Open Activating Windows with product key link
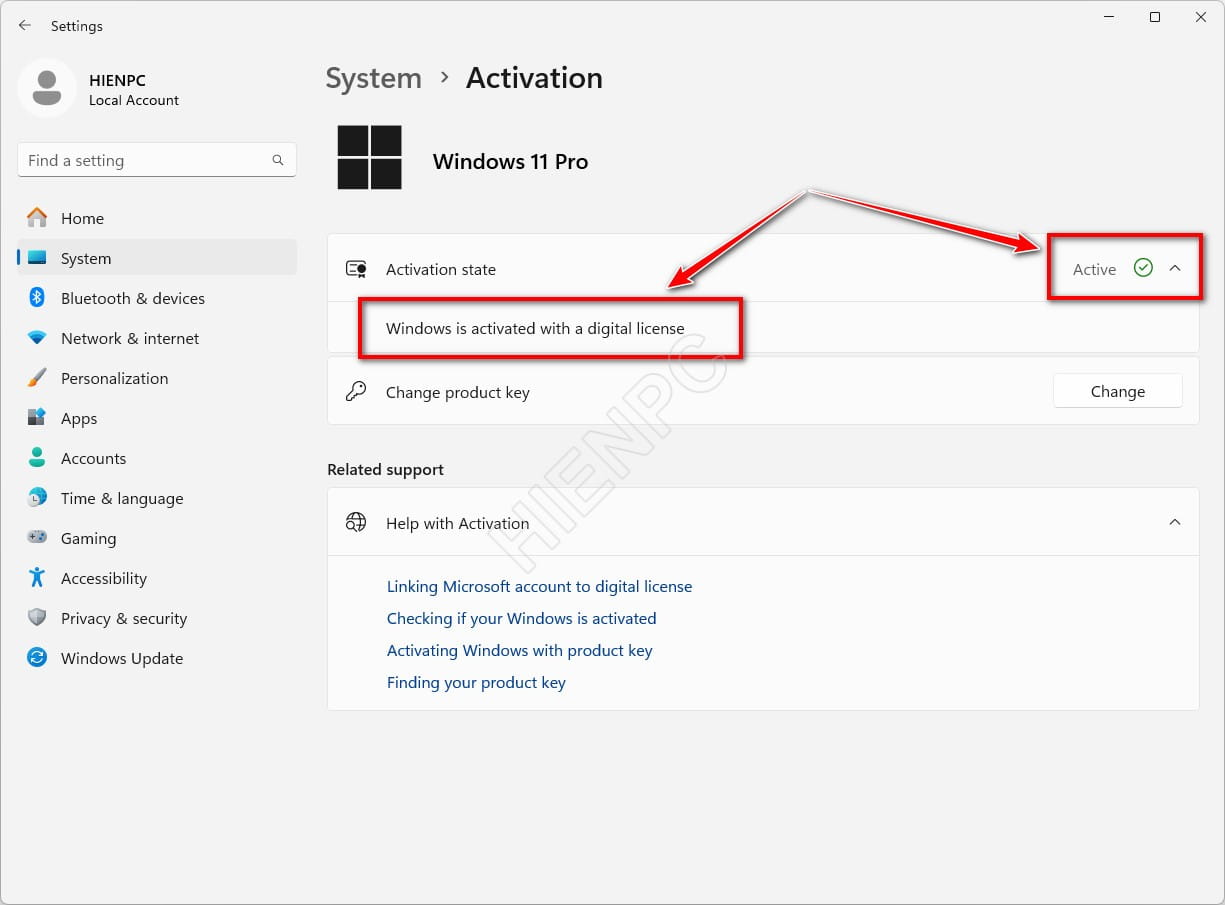Viewport: 1225px width, 905px height. [x=519, y=650]
